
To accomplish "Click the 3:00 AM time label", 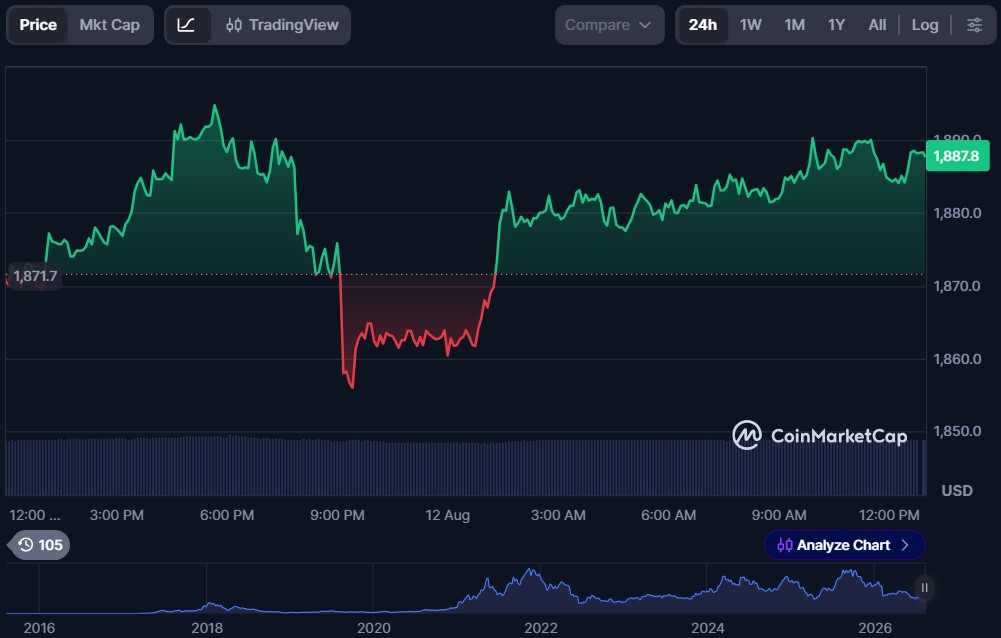I will [x=558, y=515].
